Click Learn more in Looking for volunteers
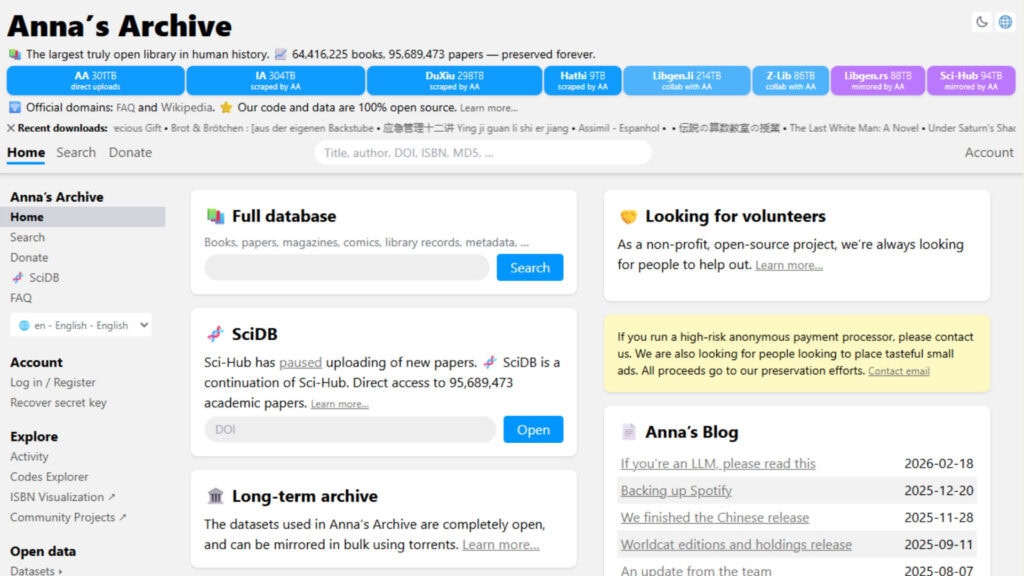 [x=789, y=265]
